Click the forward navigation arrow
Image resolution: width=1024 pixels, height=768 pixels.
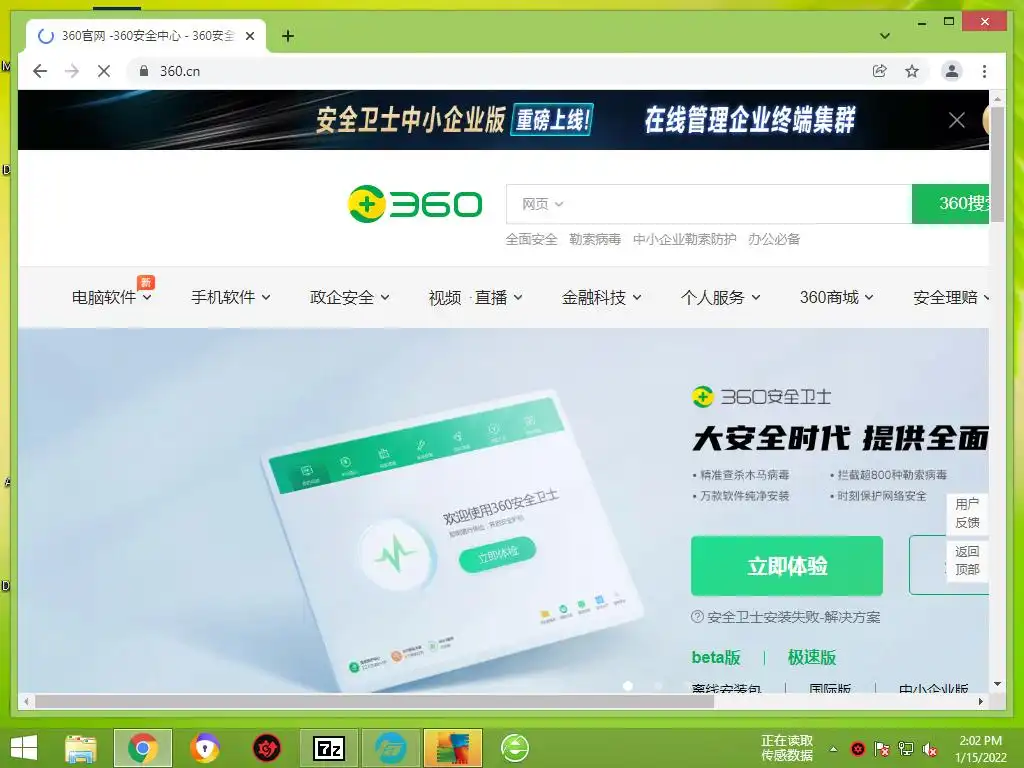[x=72, y=71]
